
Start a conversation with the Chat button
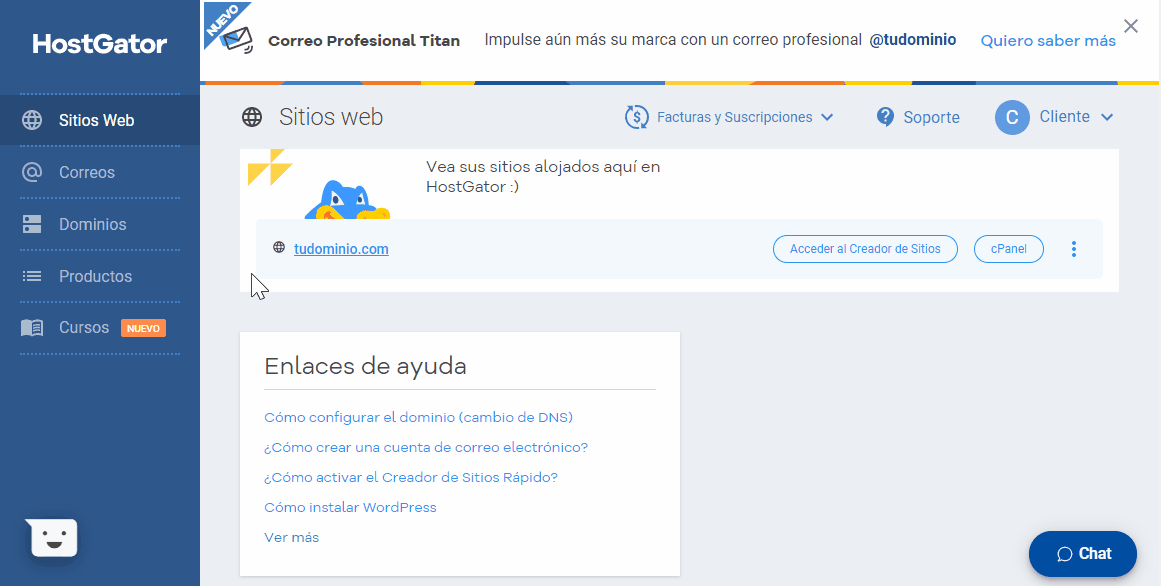1083,553
